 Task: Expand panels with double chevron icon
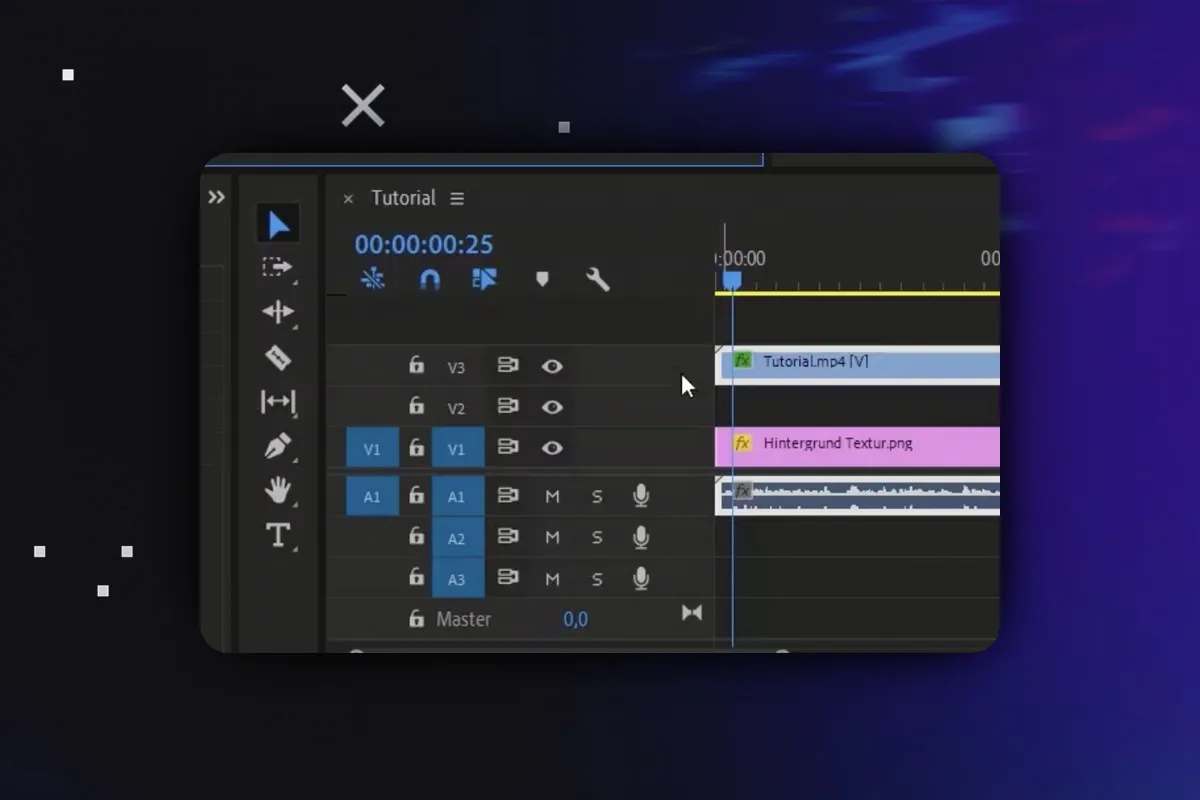point(216,197)
